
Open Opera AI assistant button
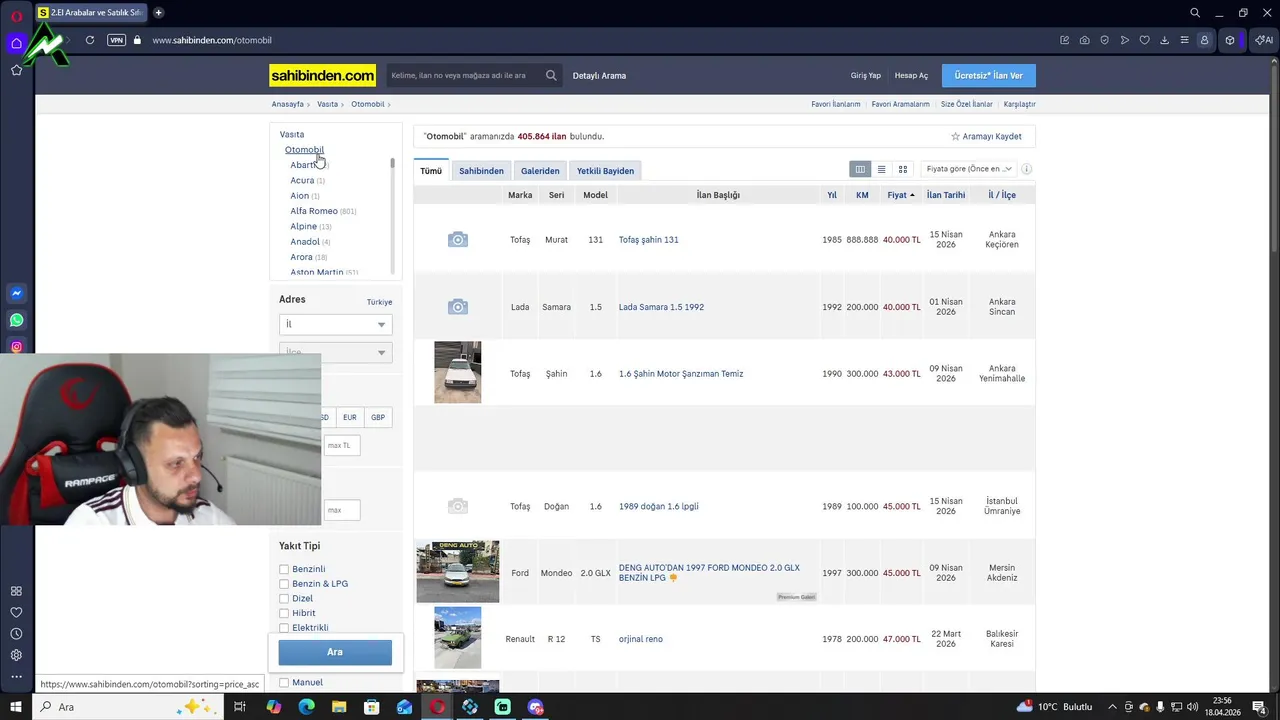click(1265, 40)
